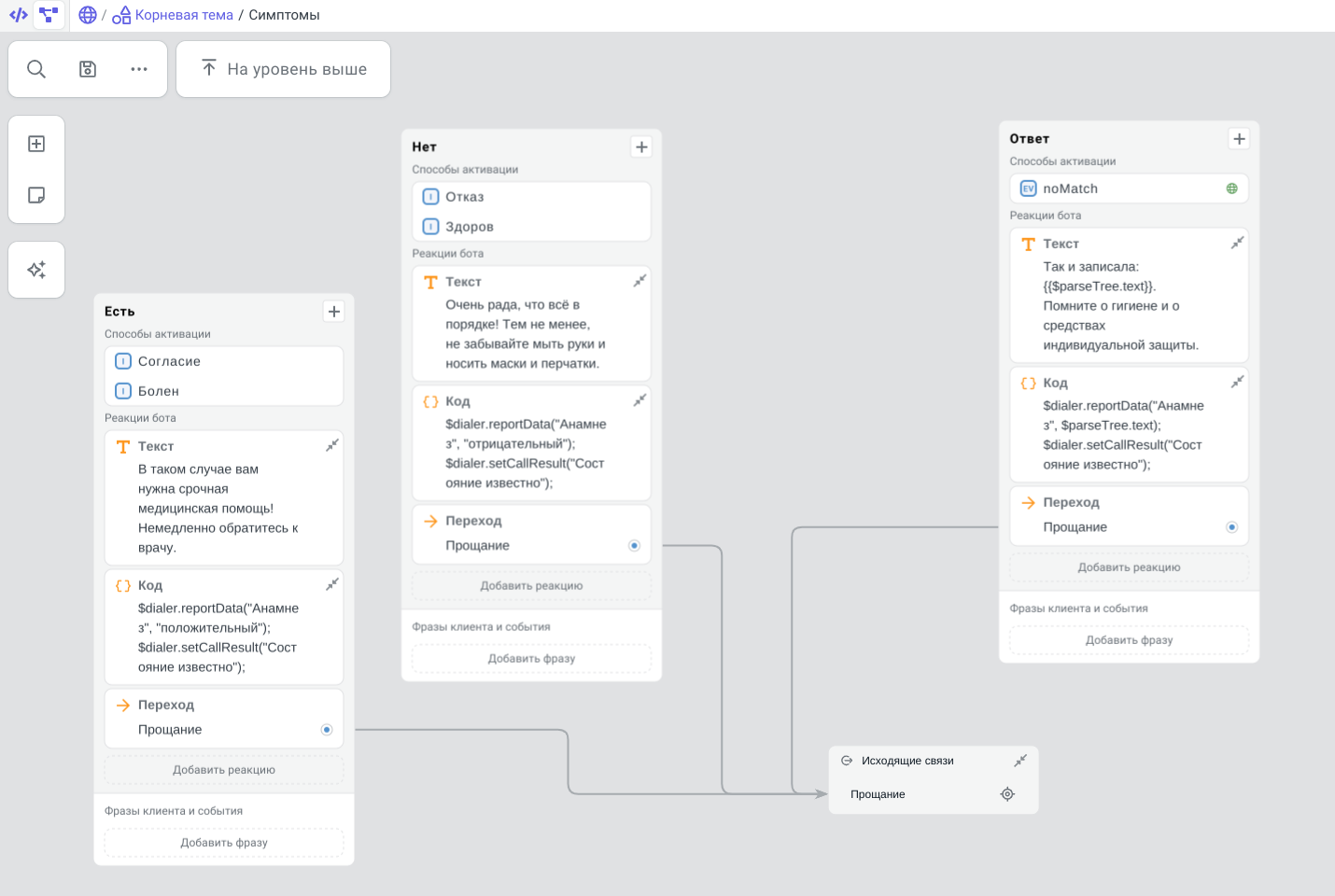The image size is (1335, 896).
Task: Click radio dot in Ответ Переход block
Action: click(1231, 527)
